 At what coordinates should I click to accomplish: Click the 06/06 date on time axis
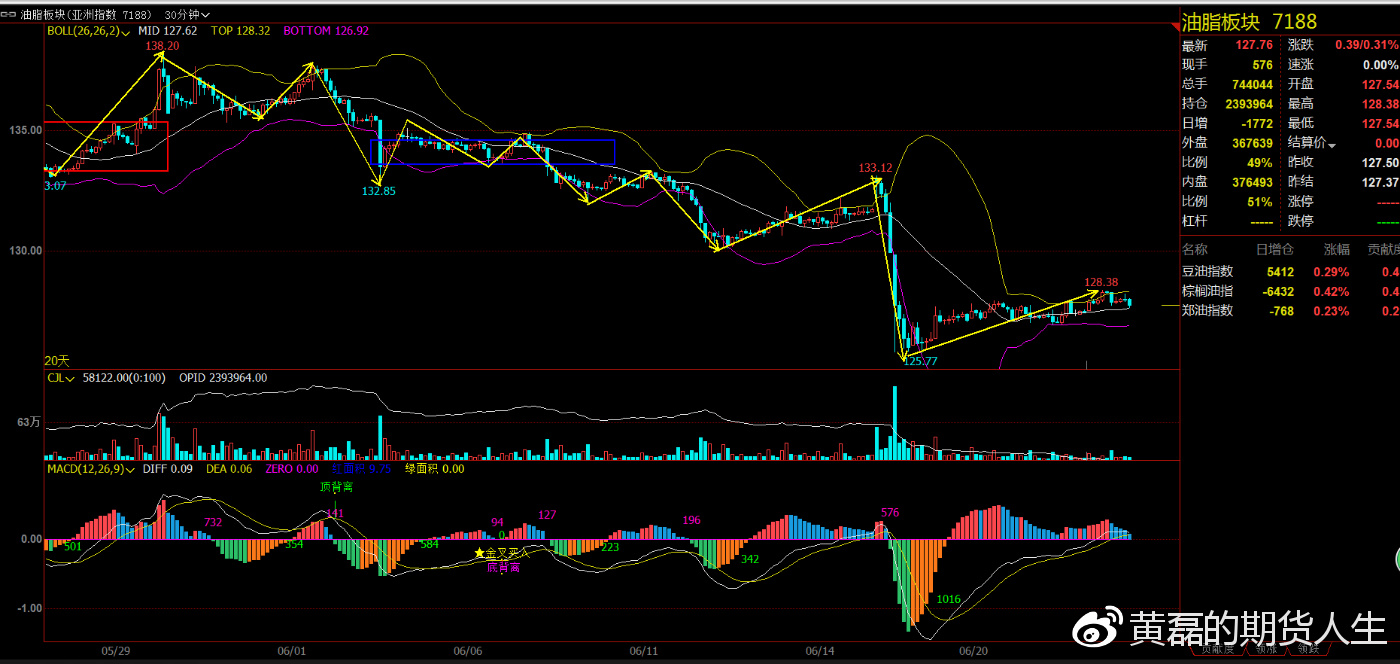[467, 650]
